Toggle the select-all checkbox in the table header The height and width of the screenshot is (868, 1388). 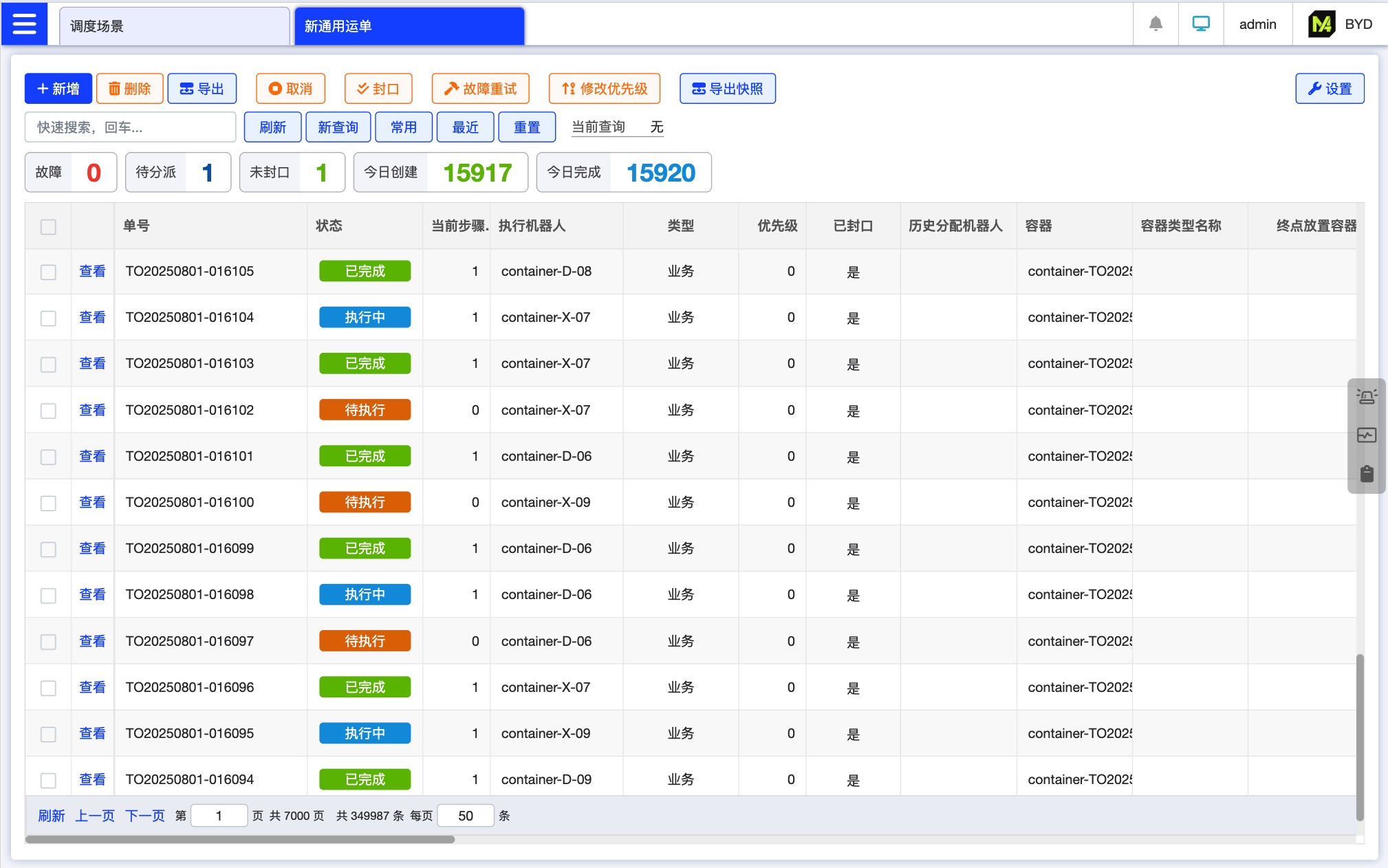pos(48,226)
